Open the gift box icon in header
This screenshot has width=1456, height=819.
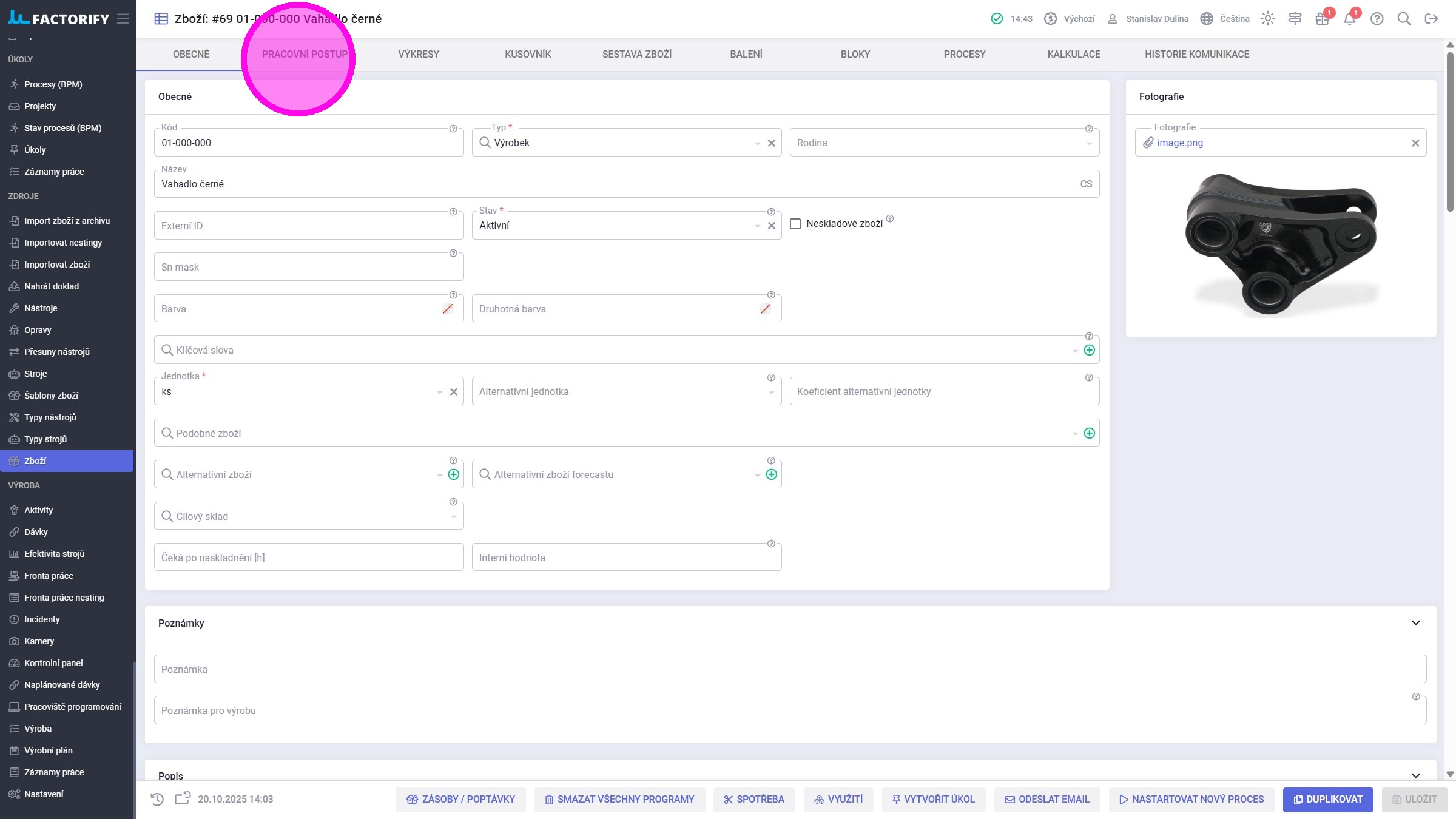(x=1322, y=19)
